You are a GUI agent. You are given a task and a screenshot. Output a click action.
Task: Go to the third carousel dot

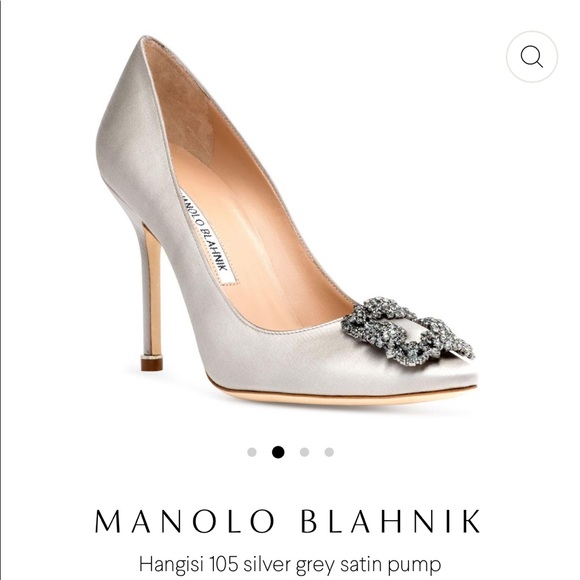304,452
